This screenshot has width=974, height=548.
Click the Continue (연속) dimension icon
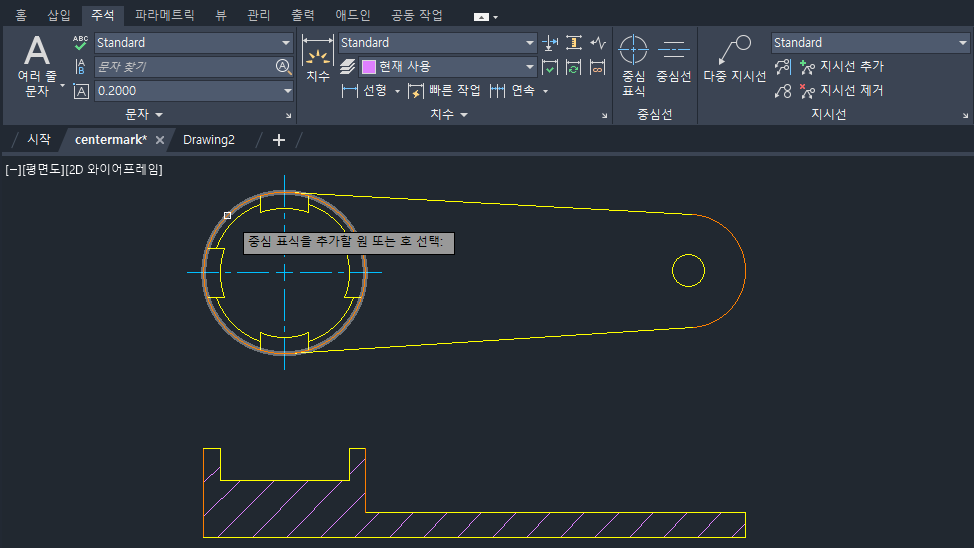coord(497,91)
